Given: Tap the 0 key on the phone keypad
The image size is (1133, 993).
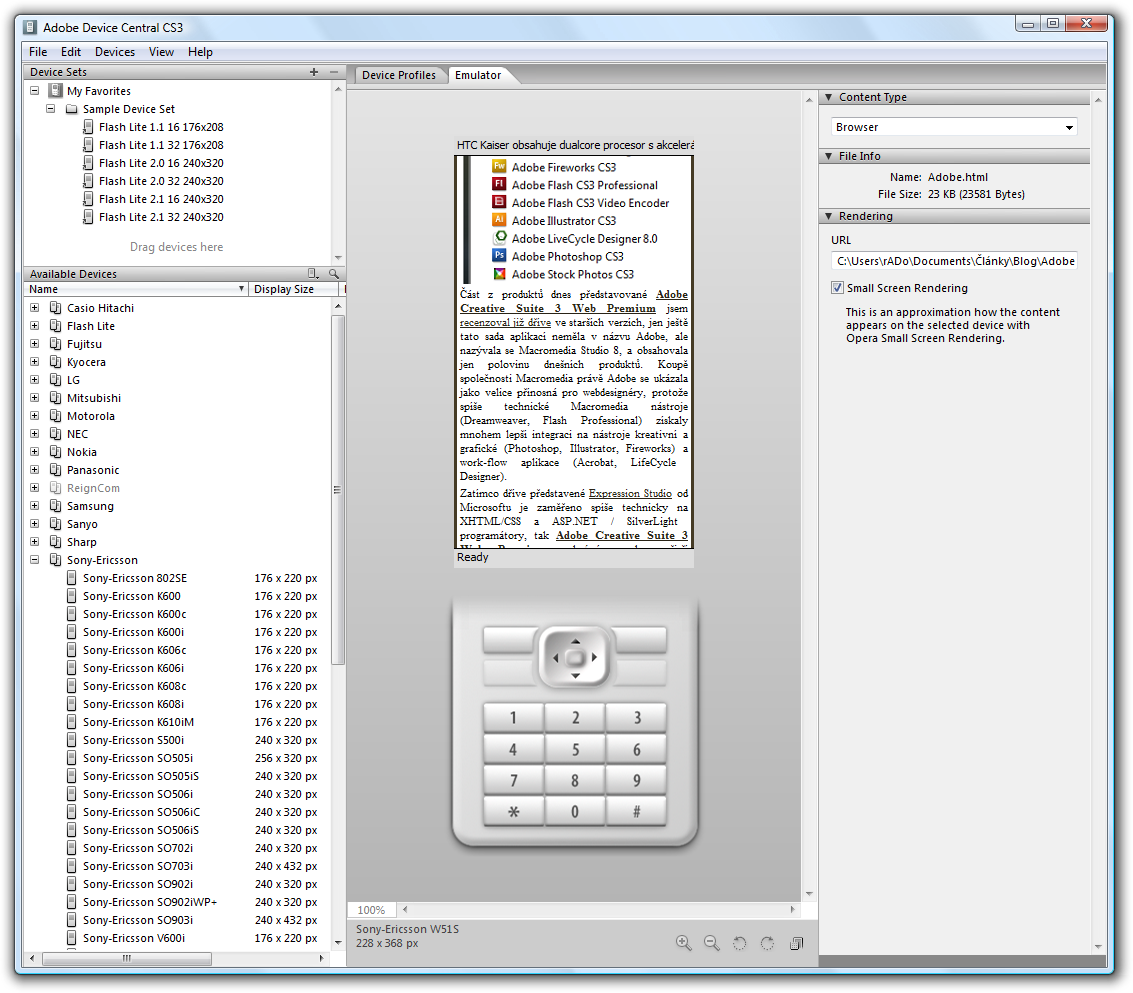Looking at the screenshot, I should click(575, 812).
